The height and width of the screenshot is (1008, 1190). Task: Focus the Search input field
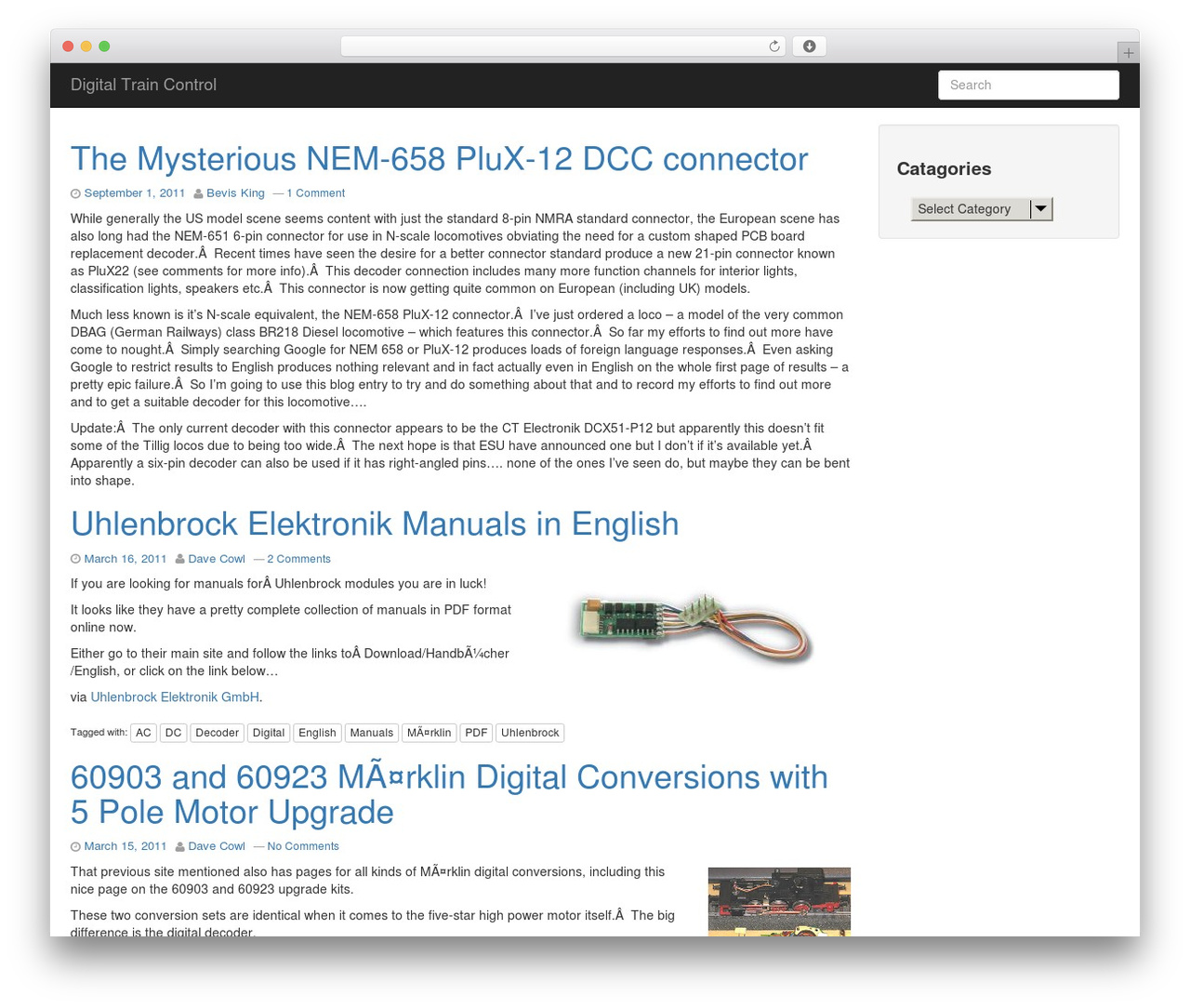[x=1028, y=85]
